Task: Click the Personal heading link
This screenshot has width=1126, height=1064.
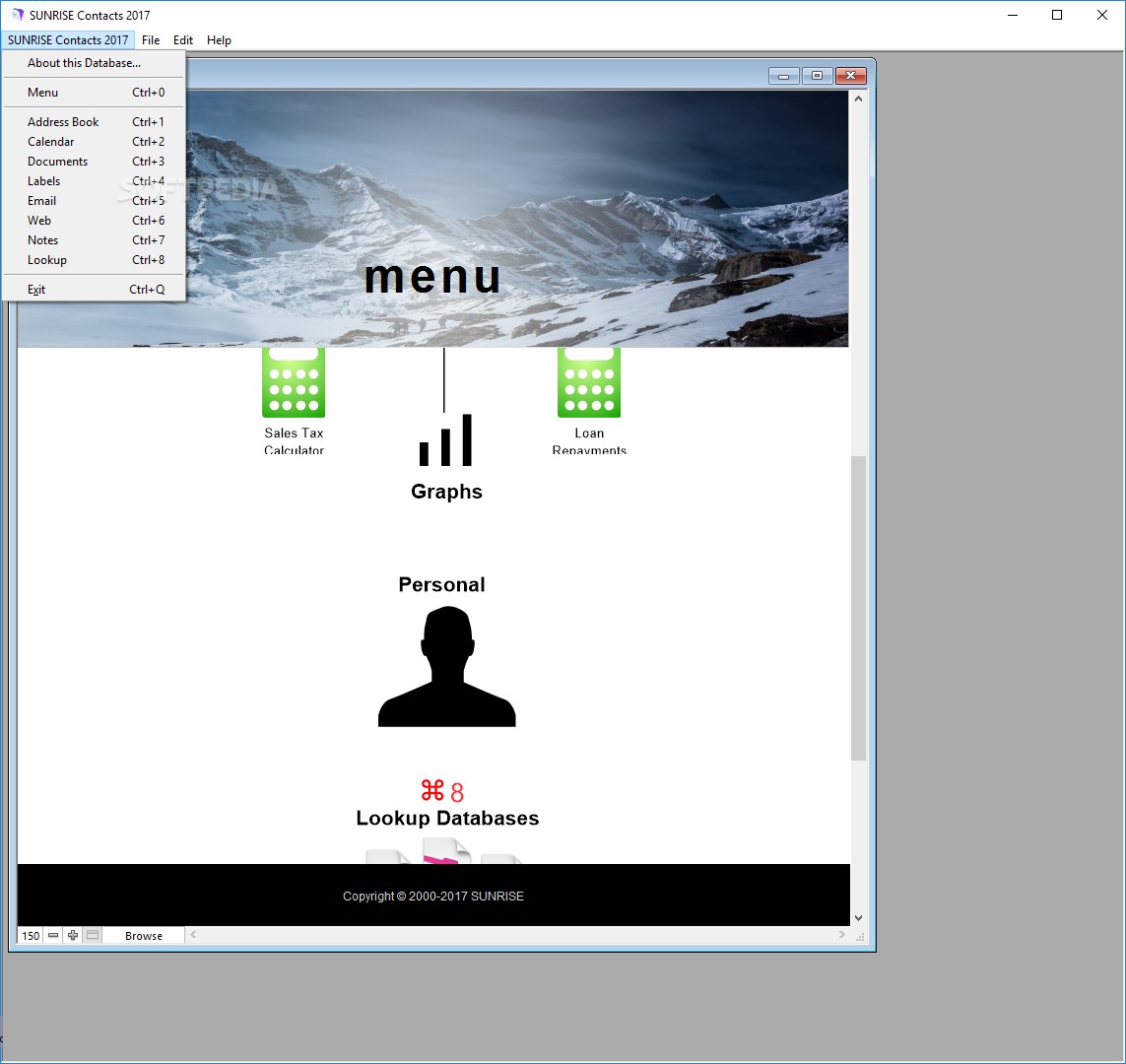Action: (x=441, y=584)
